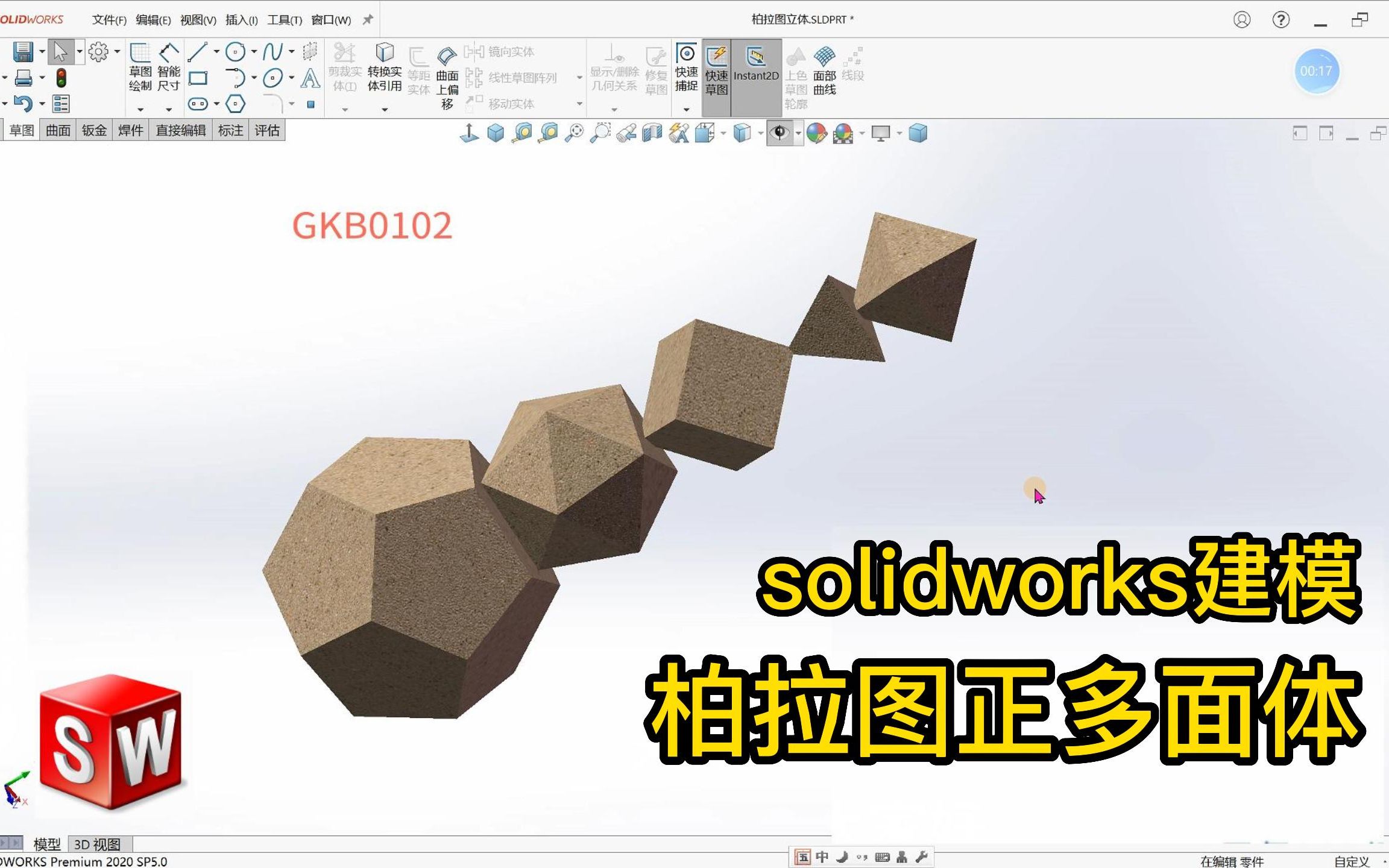Pin the menu bar with pushpin icon
The height and width of the screenshot is (868, 1389).
pos(367,19)
